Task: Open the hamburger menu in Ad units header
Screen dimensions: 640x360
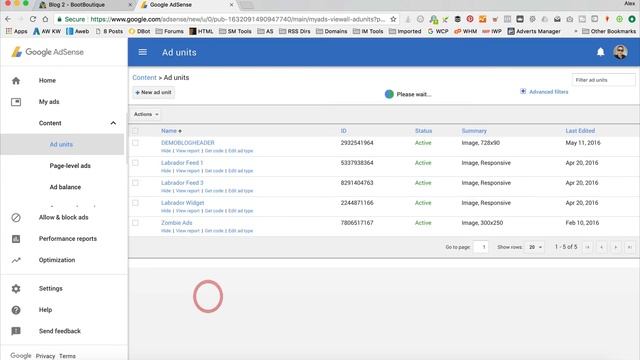Action: tap(142, 52)
